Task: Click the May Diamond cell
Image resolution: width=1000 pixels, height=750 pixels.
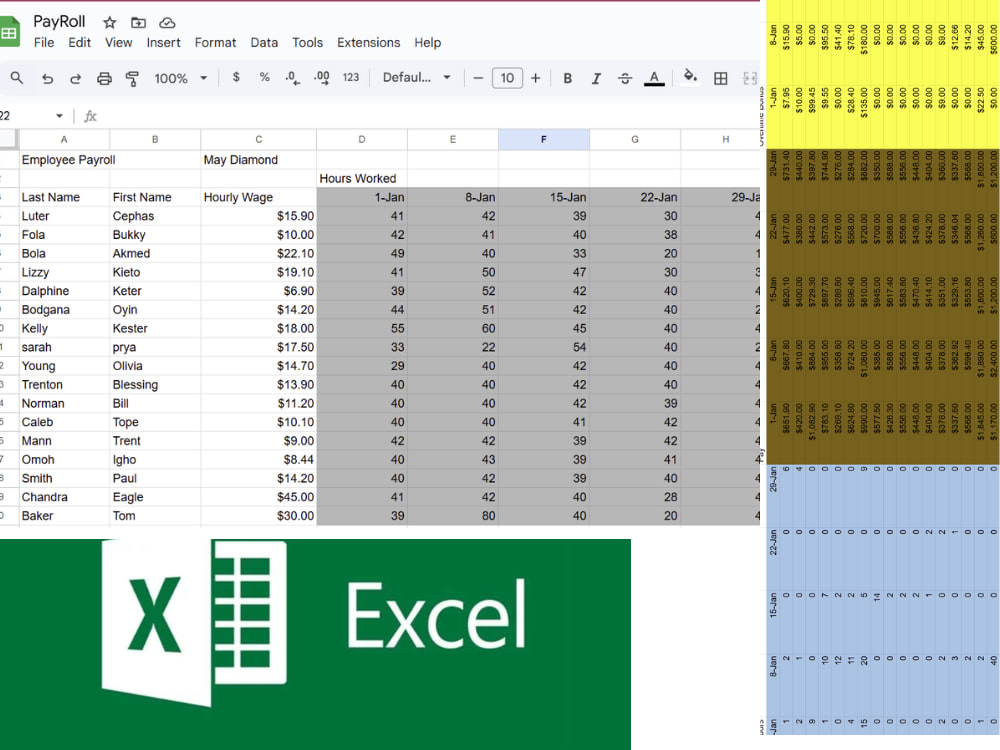Action: (258, 160)
